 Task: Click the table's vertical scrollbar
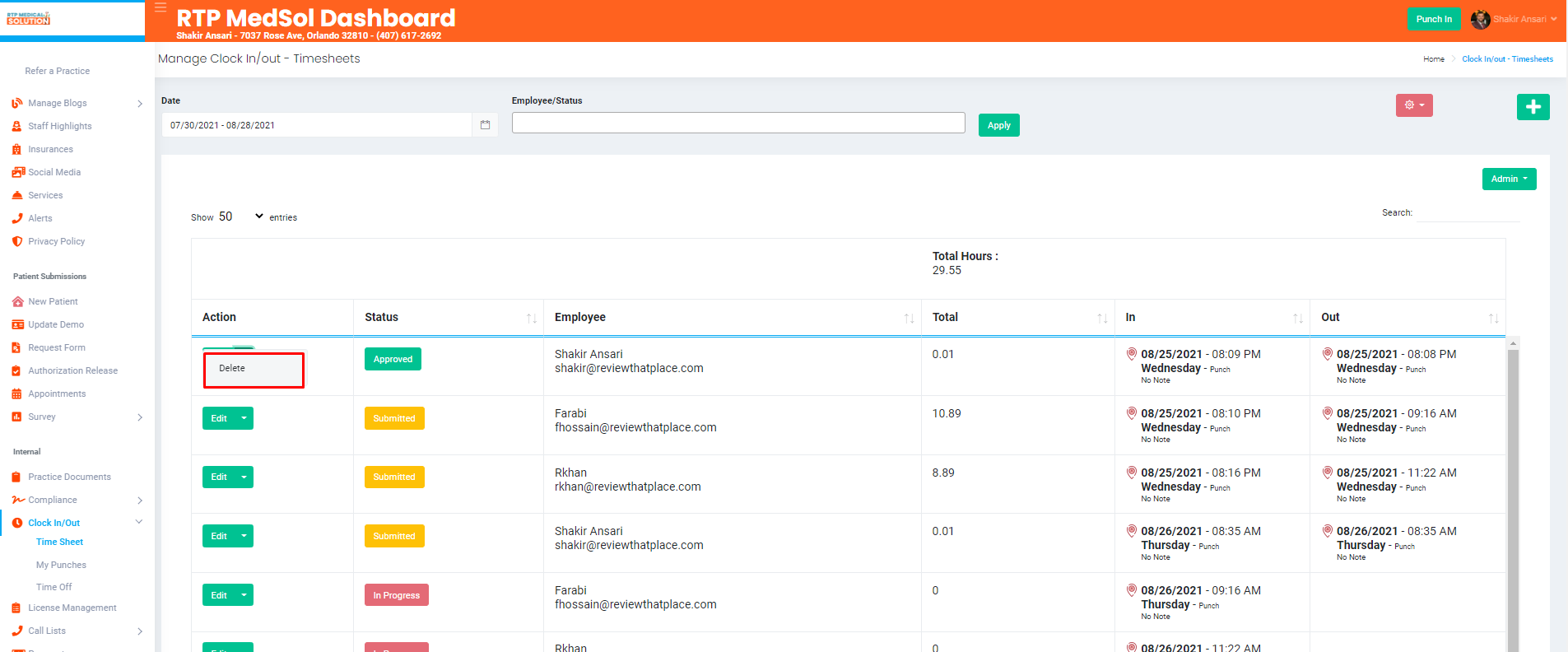tap(1513, 500)
